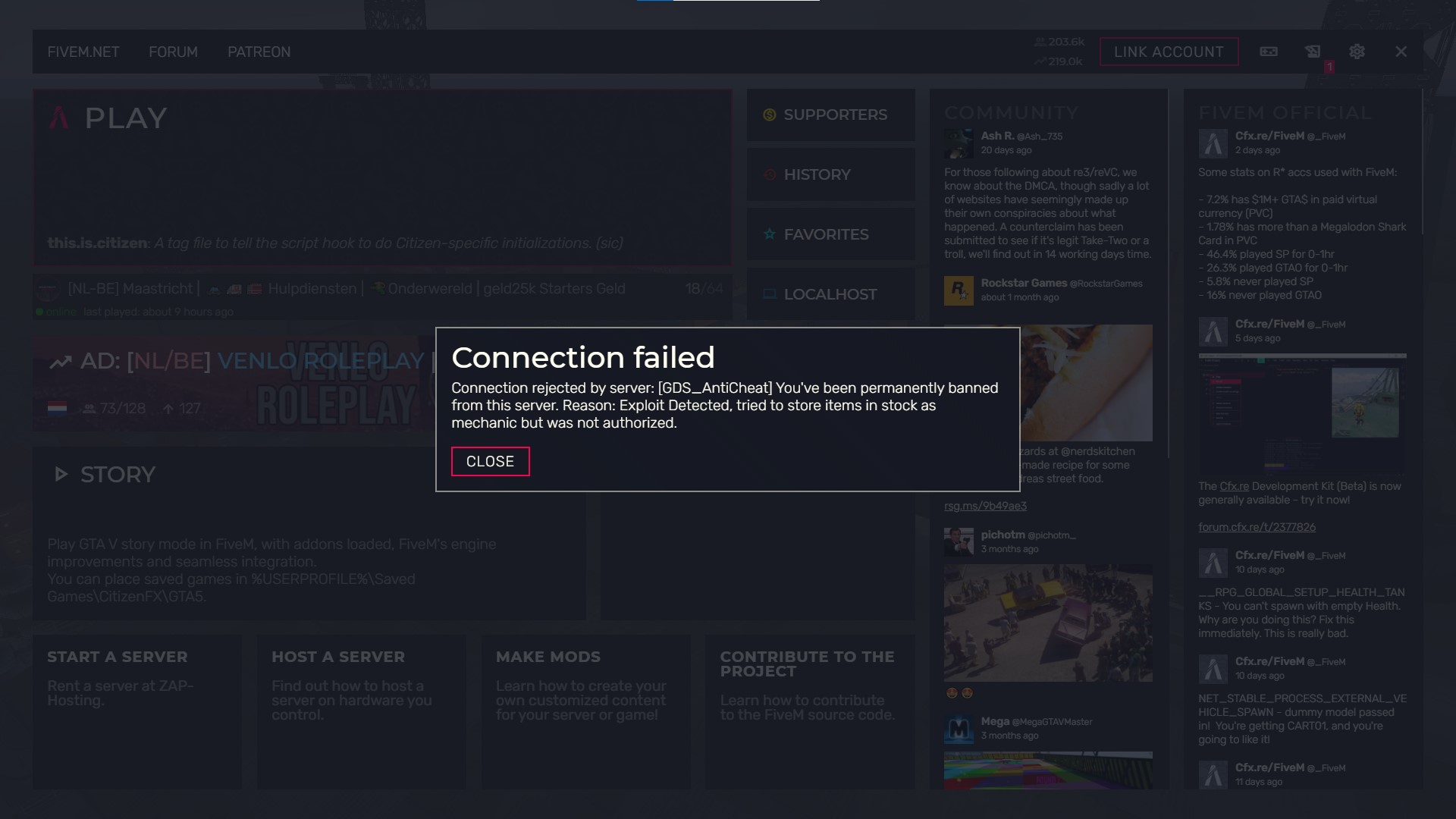Click the Localhost monitor icon
This screenshot has width=1456, height=819.
click(769, 294)
